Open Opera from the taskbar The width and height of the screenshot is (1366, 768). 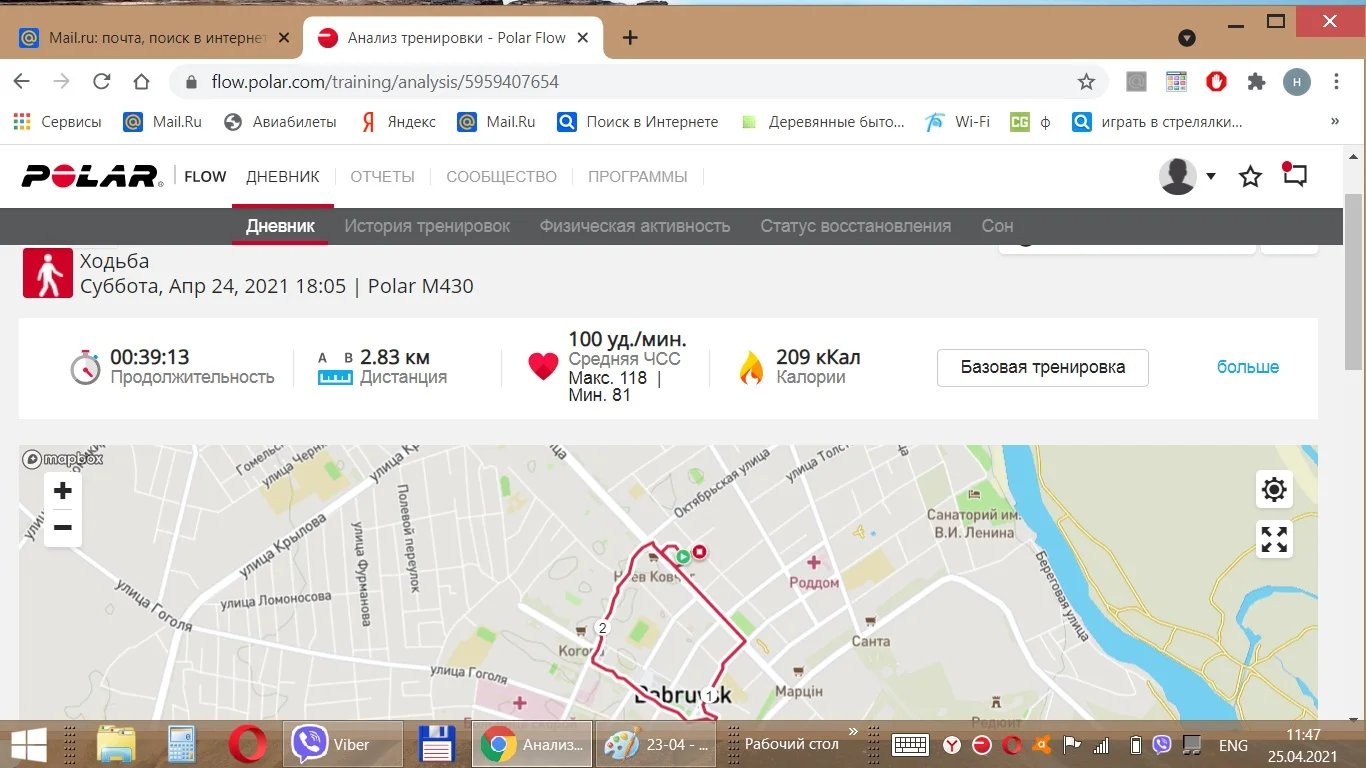point(248,745)
